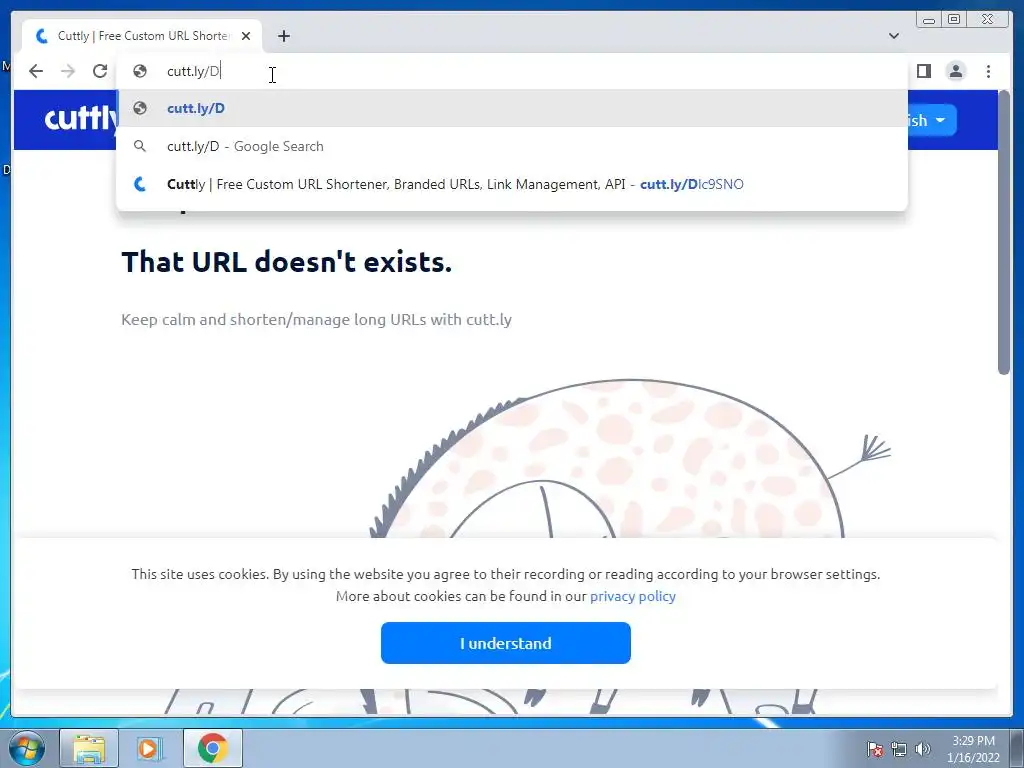Viewport: 1024px width, 768px height.
Task: Open the Chrome profile avatar
Action: [x=955, y=71]
